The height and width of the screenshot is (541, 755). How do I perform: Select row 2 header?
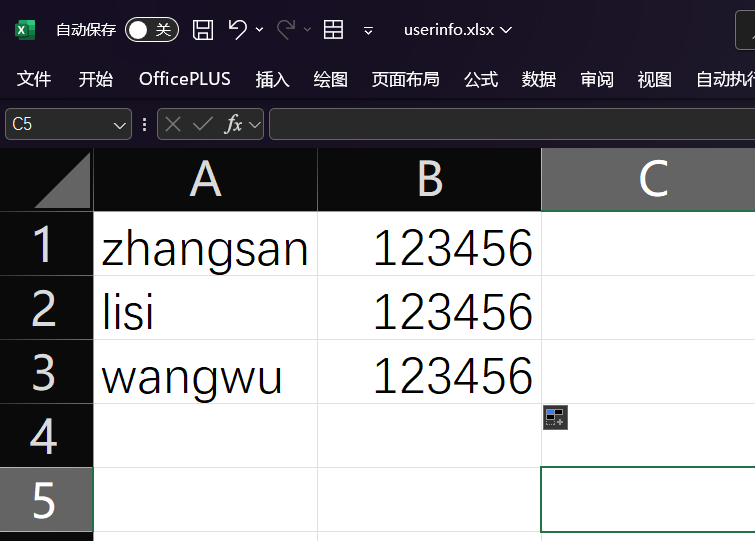[46, 308]
